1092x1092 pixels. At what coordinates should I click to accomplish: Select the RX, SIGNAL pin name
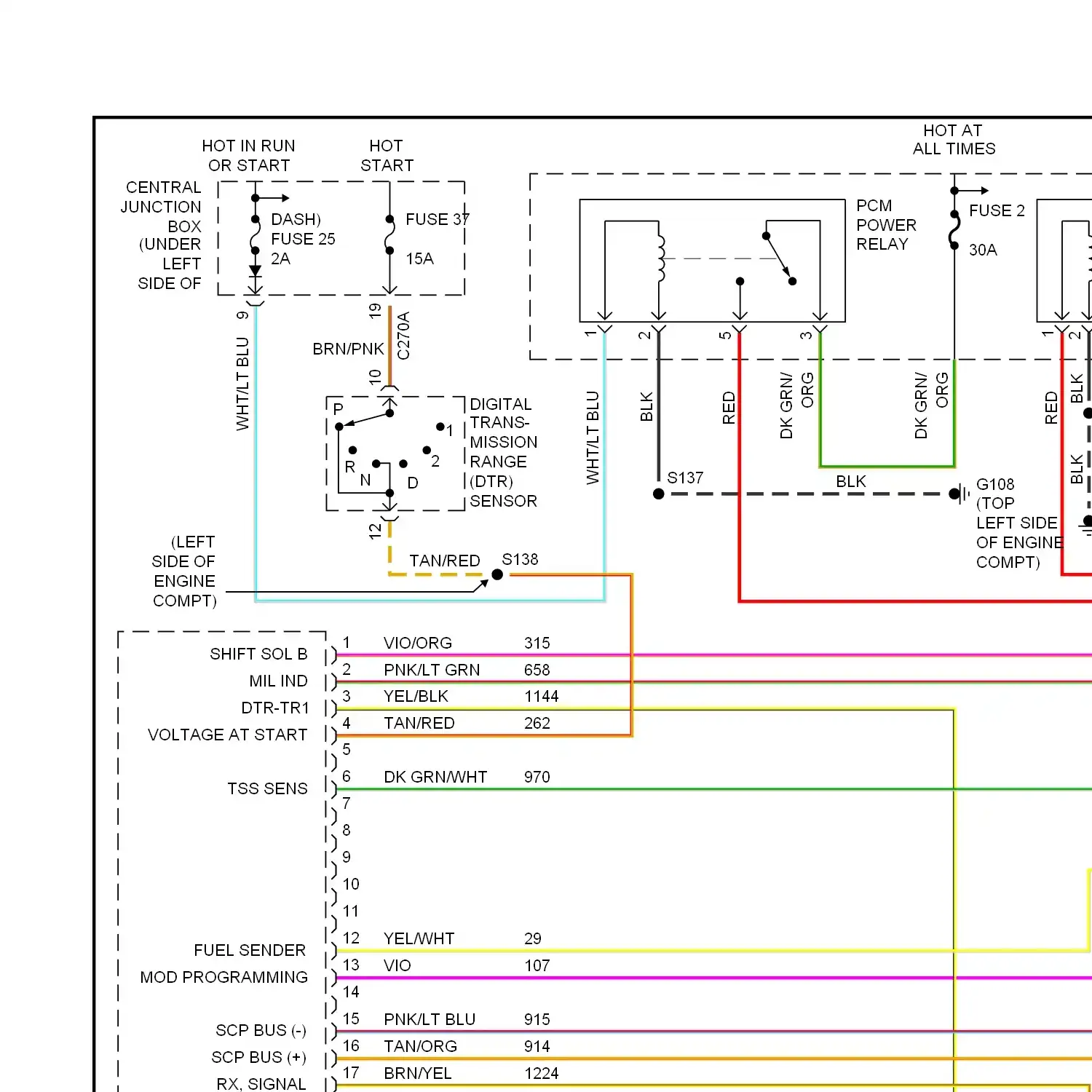click(261, 1084)
